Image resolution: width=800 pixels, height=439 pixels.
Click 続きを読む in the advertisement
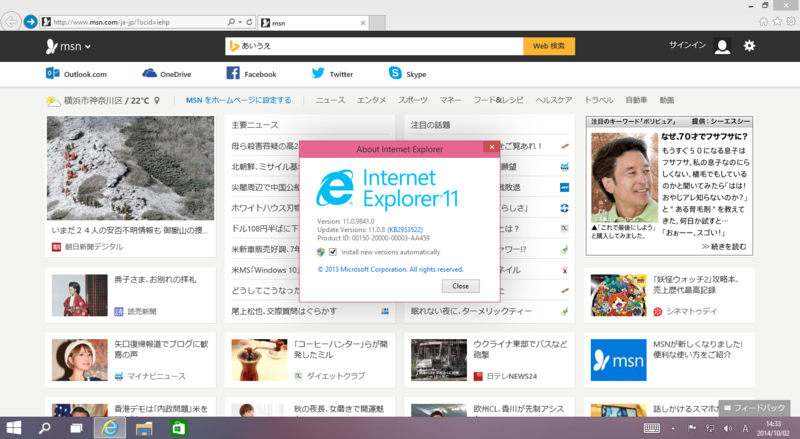[x=723, y=247]
